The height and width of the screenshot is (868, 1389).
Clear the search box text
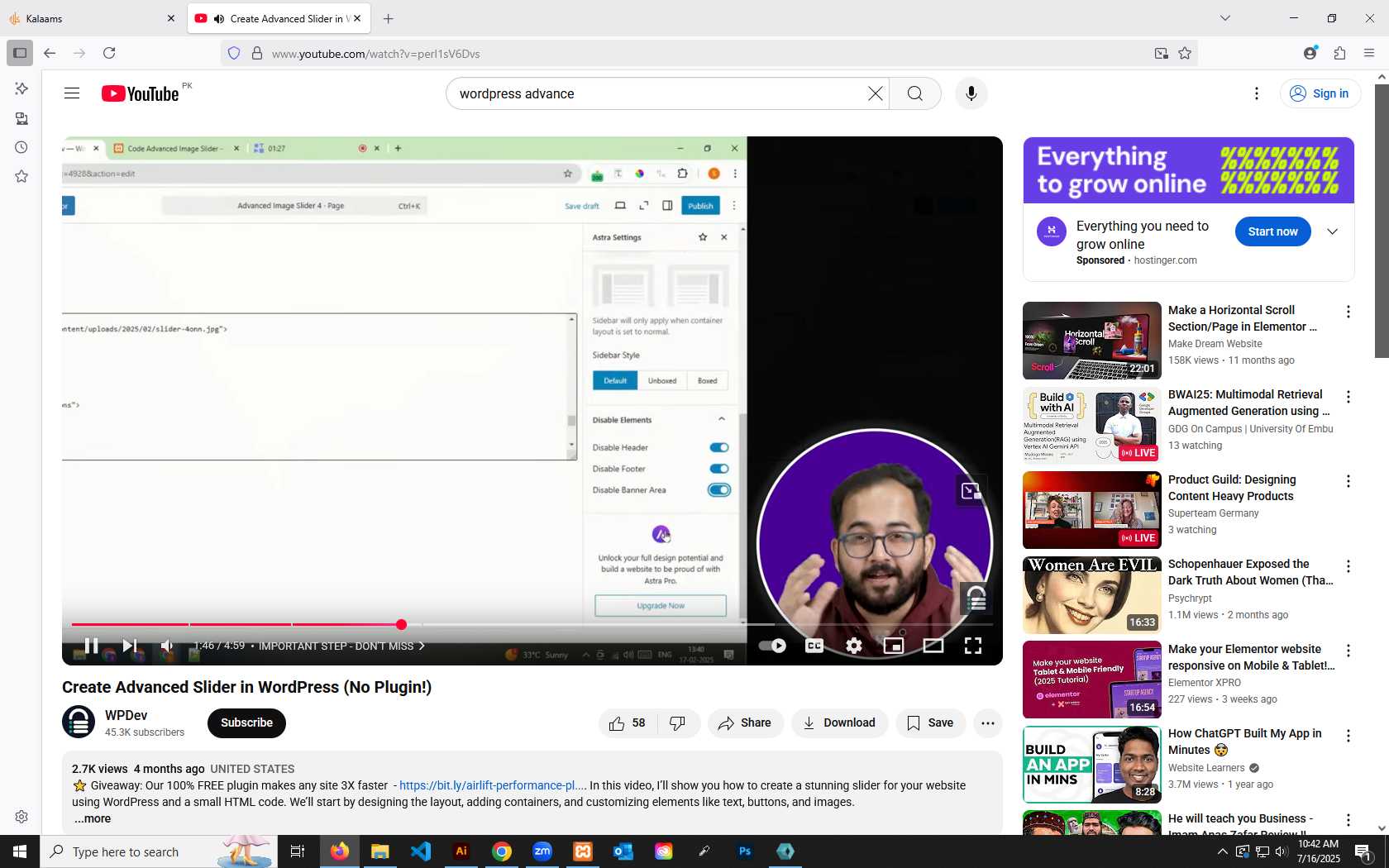pyautogui.click(x=875, y=93)
